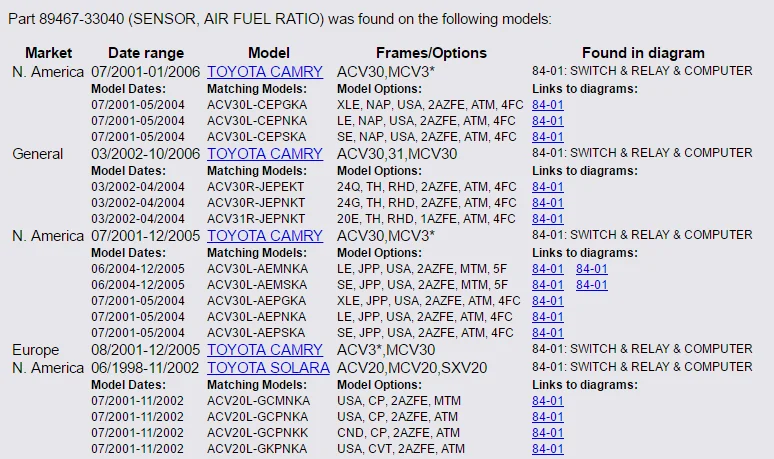This screenshot has width=774, height=459.
Task: Select model code ACV30L-AEPGKA
Action: tap(256, 301)
